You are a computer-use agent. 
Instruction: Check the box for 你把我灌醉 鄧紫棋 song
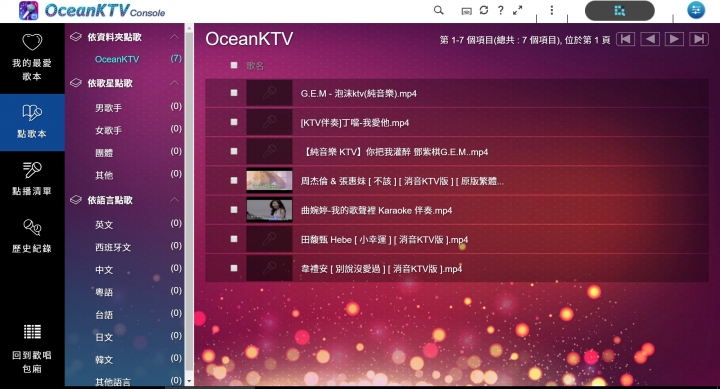point(234,151)
